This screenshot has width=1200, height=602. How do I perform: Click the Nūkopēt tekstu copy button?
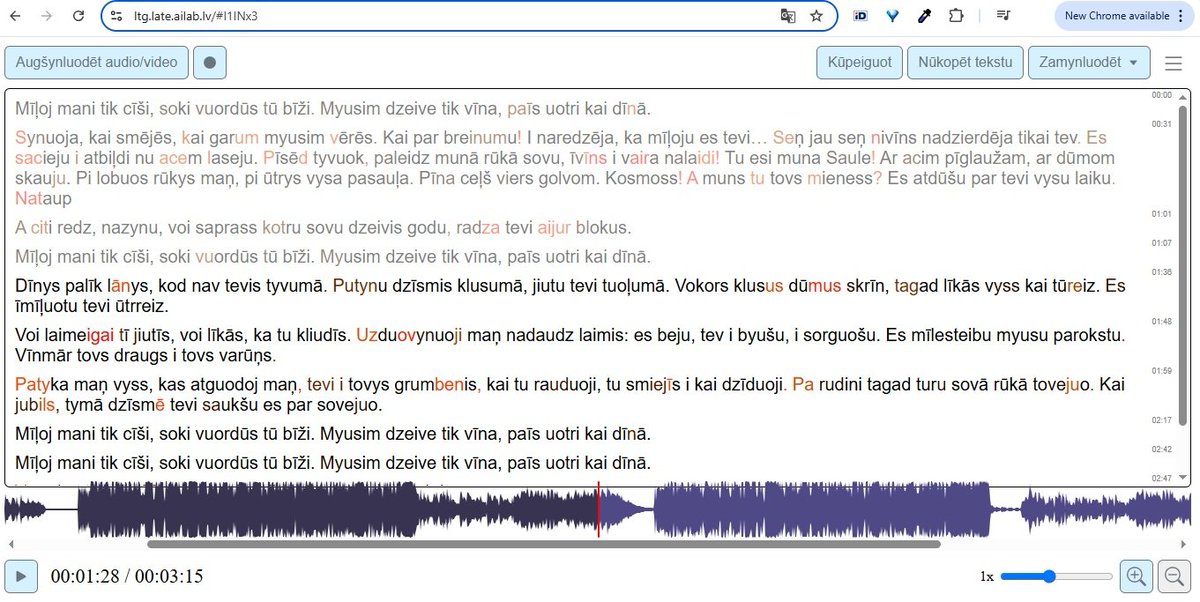point(966,62)
